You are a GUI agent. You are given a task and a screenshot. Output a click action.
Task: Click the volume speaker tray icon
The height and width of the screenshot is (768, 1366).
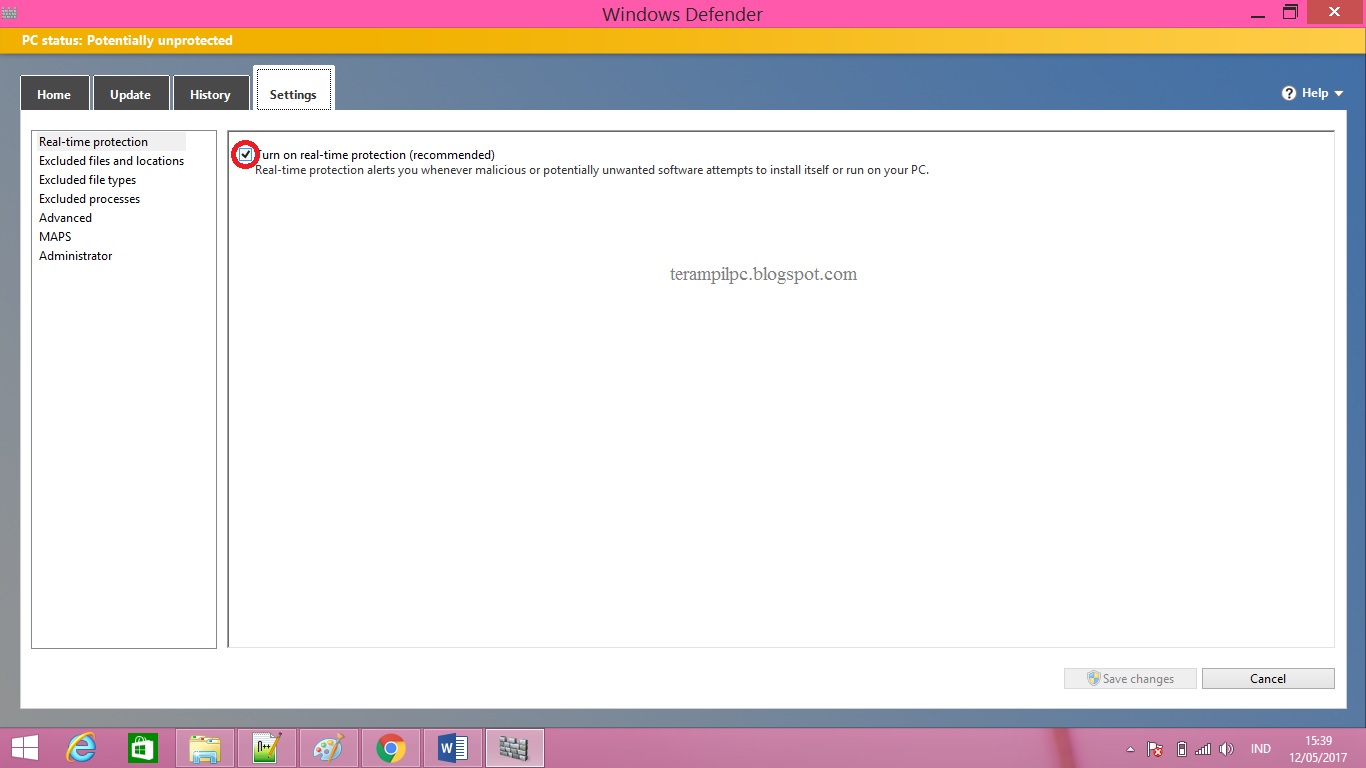point(1227,749)
